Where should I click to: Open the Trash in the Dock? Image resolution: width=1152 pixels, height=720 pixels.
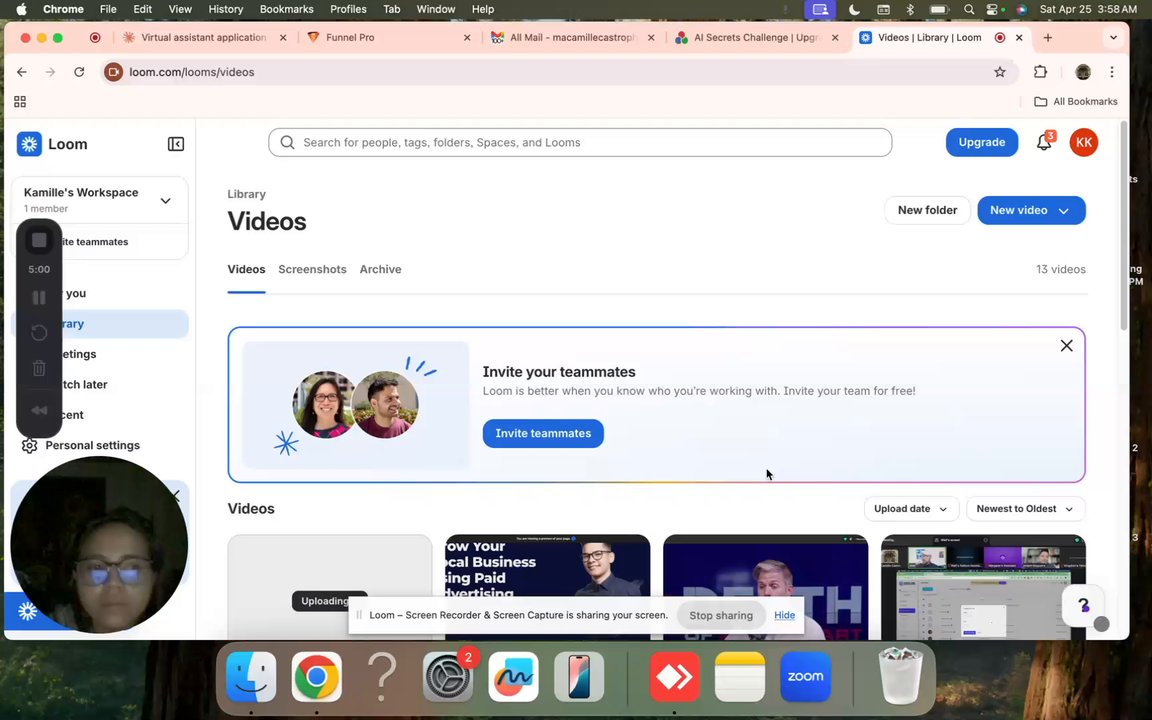[x=900, y=677]
